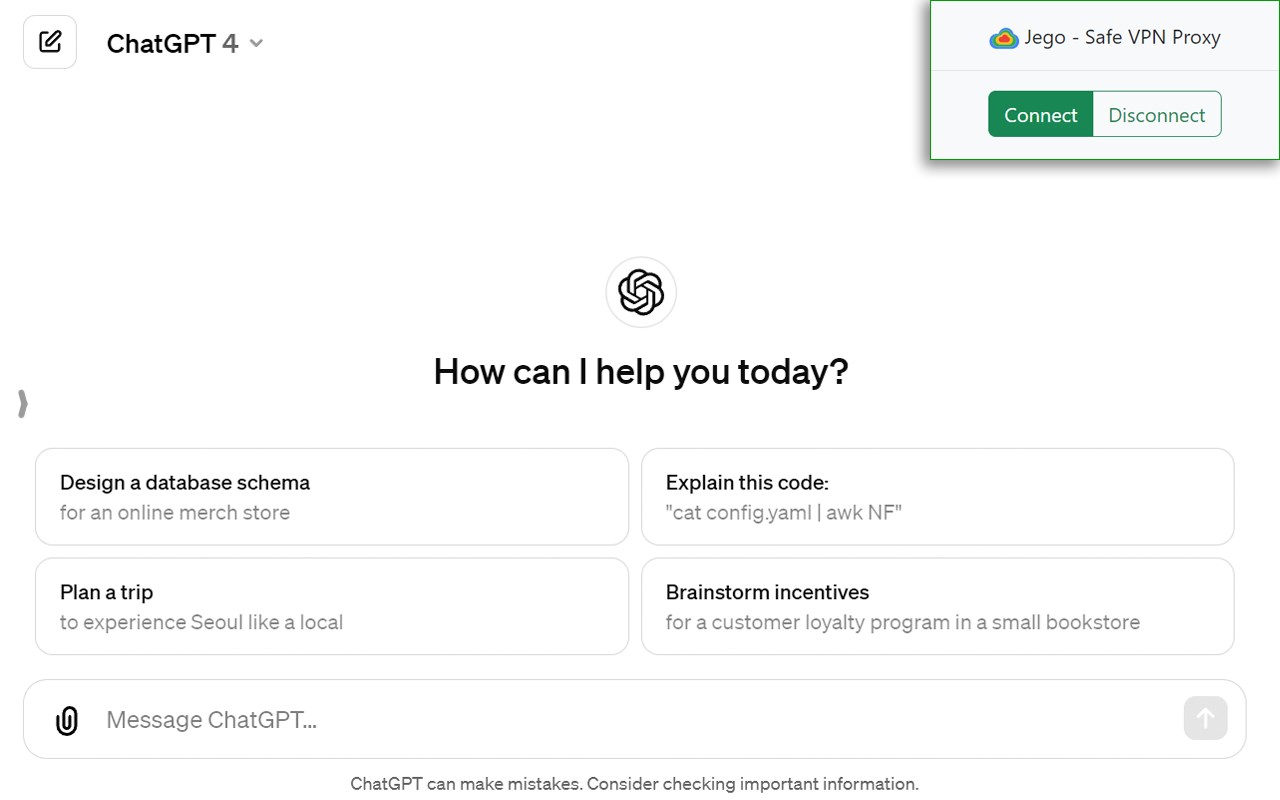Focus the Message ChatGPT input field
Image resolution: width=1280 pixels, height=800 pixels.
(630, 720)
